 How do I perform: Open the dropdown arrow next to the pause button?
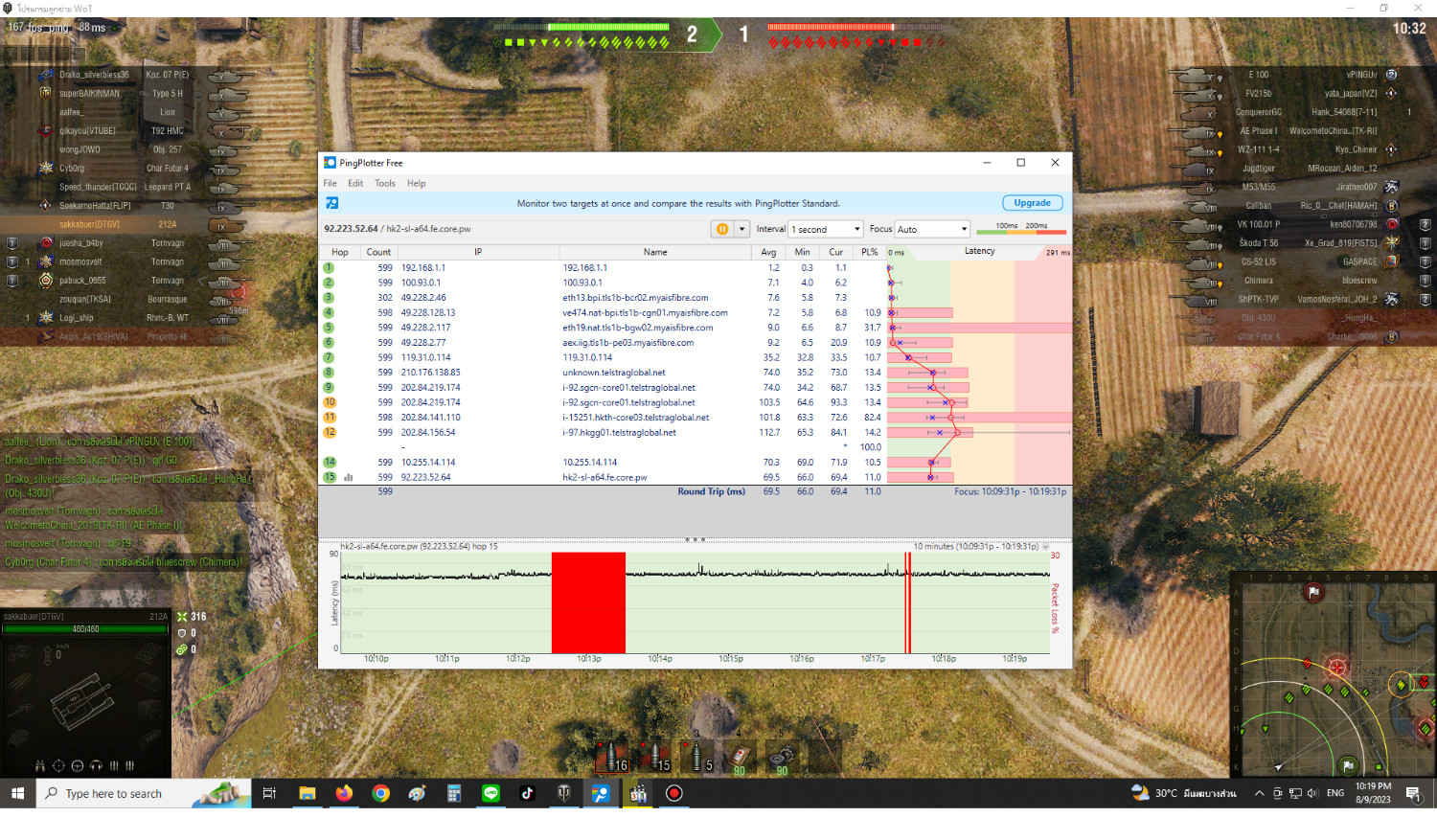click(x=741, y=229)
